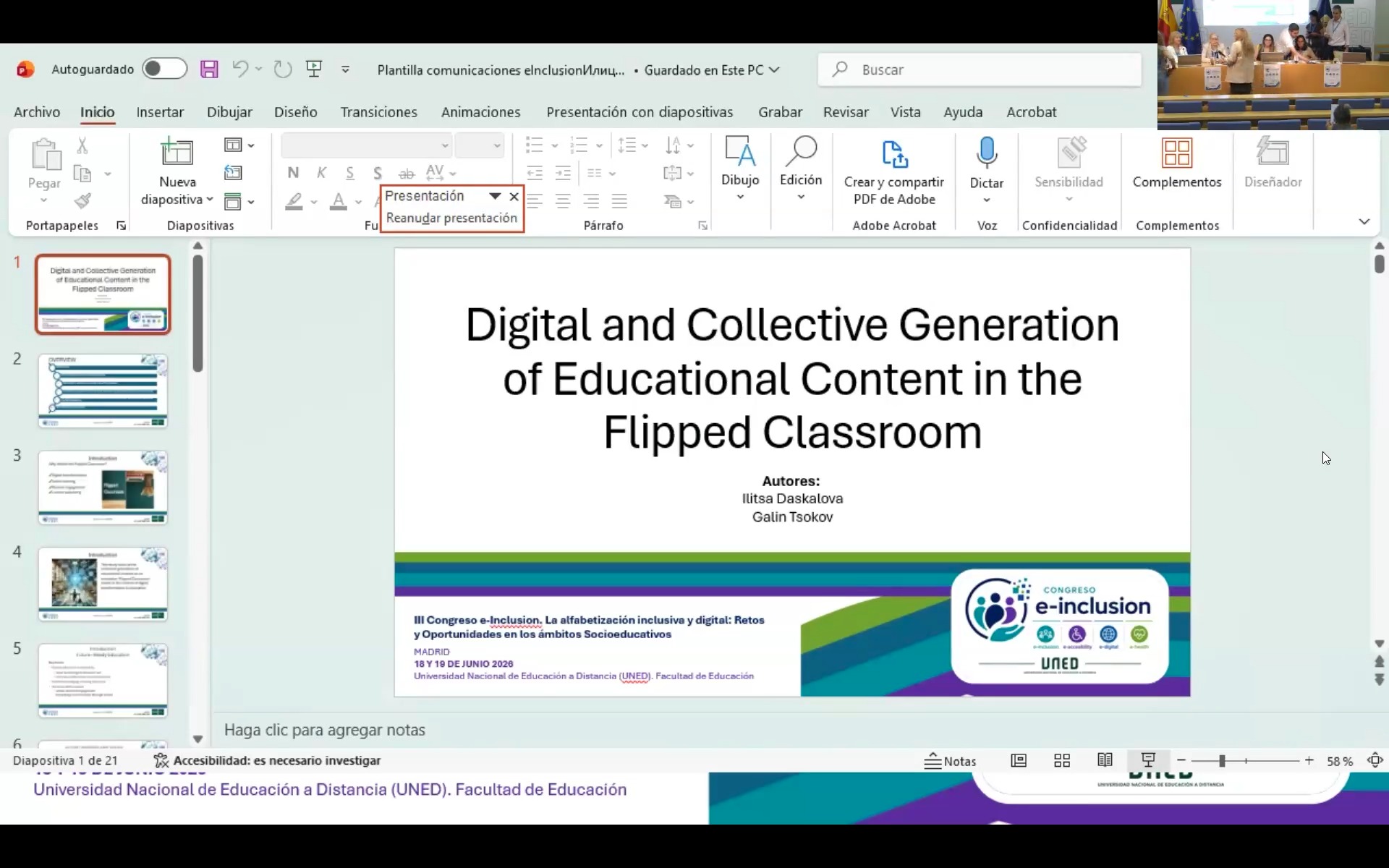1389x868 pixels.
Task: Click the Complementos add-ins icon
Action: 1177,153
